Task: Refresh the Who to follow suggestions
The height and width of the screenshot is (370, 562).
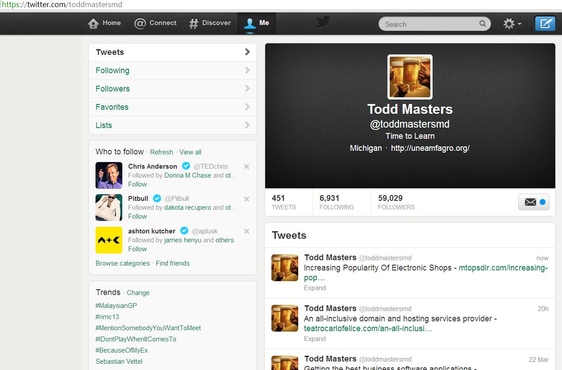Action: tap(161, 152)
